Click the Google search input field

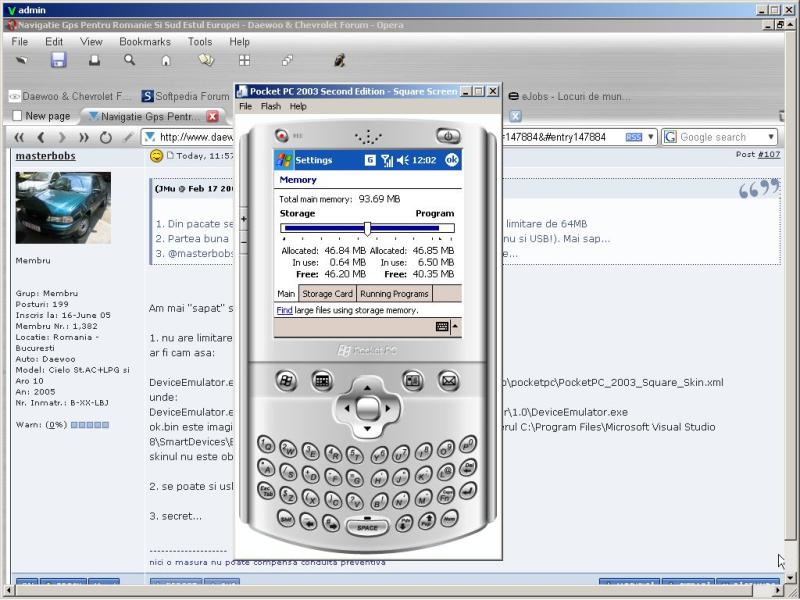(722, 137)
